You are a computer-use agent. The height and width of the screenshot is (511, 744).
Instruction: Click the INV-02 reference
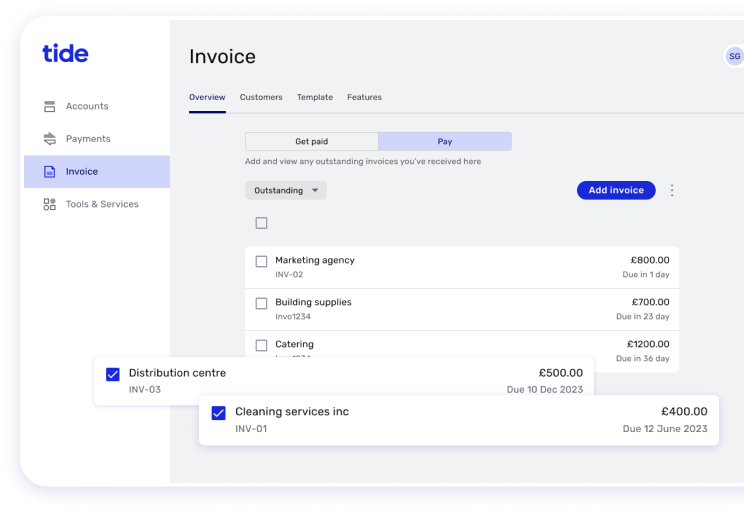289,275
